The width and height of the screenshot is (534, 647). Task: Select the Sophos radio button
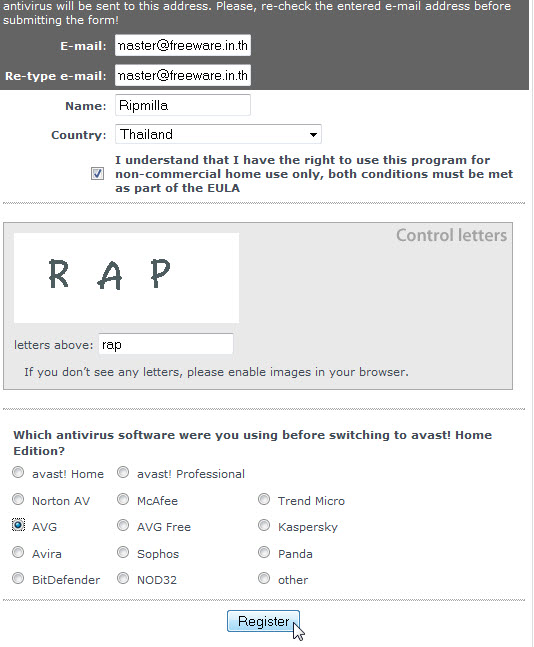123,552
